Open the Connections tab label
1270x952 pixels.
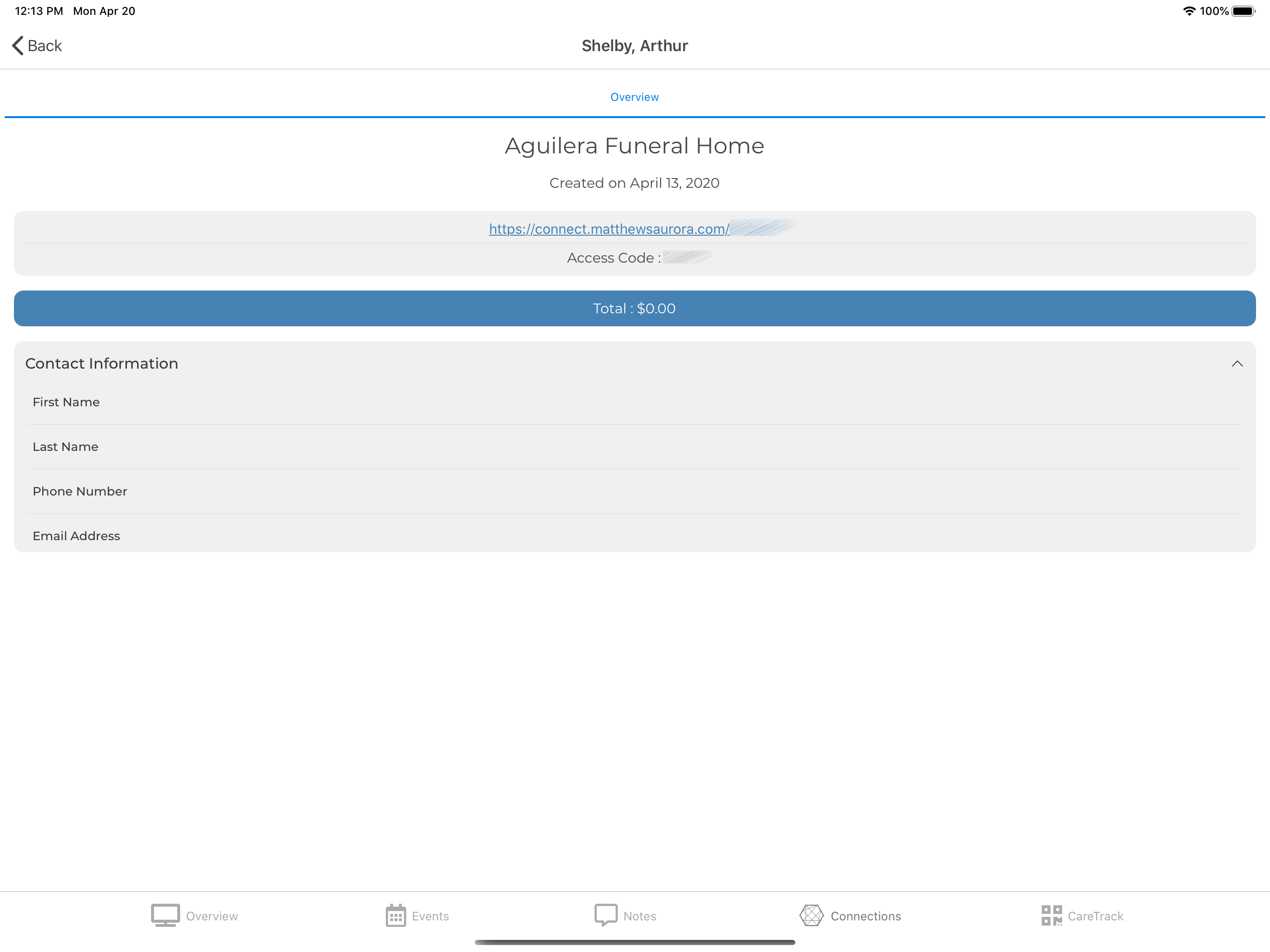click(x=865, y=916)
